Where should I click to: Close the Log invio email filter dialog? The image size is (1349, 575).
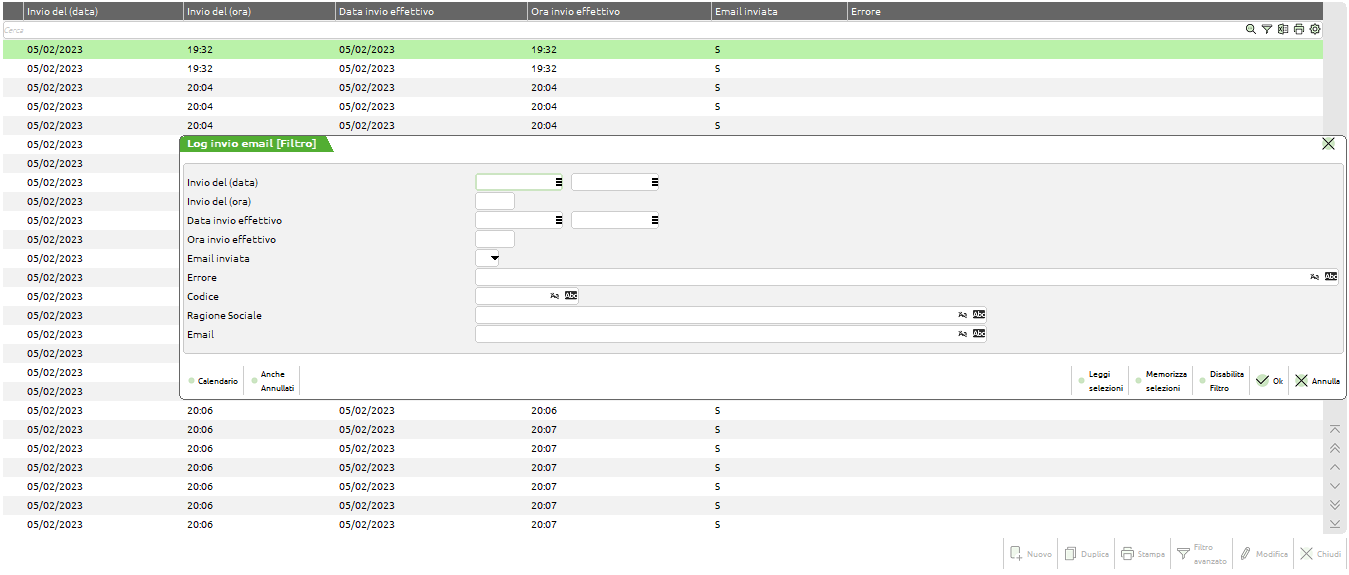pyautogui.click(x=1328, y=144)
